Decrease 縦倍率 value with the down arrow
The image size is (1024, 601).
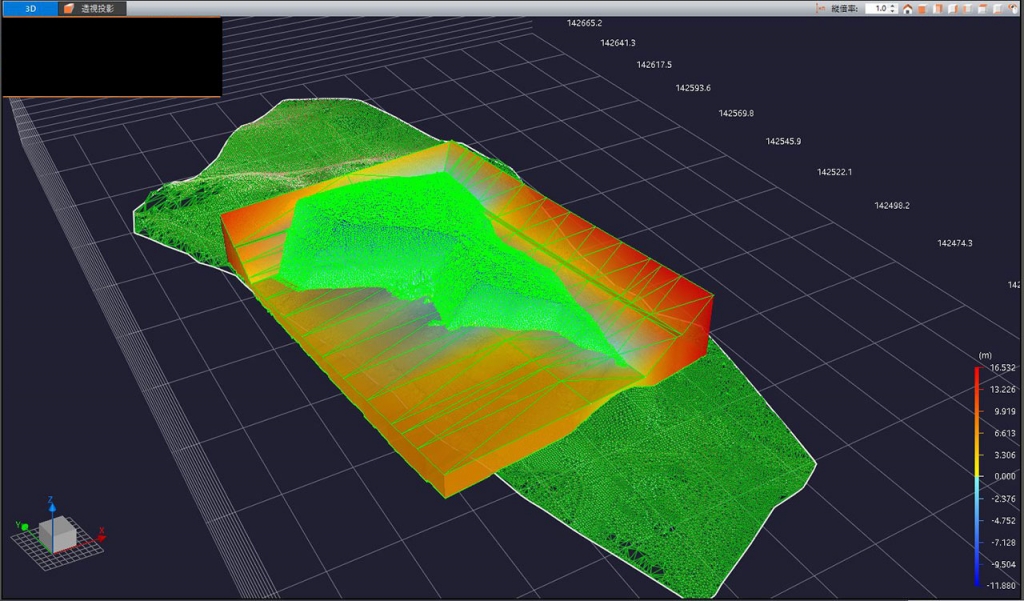point(893,11)
